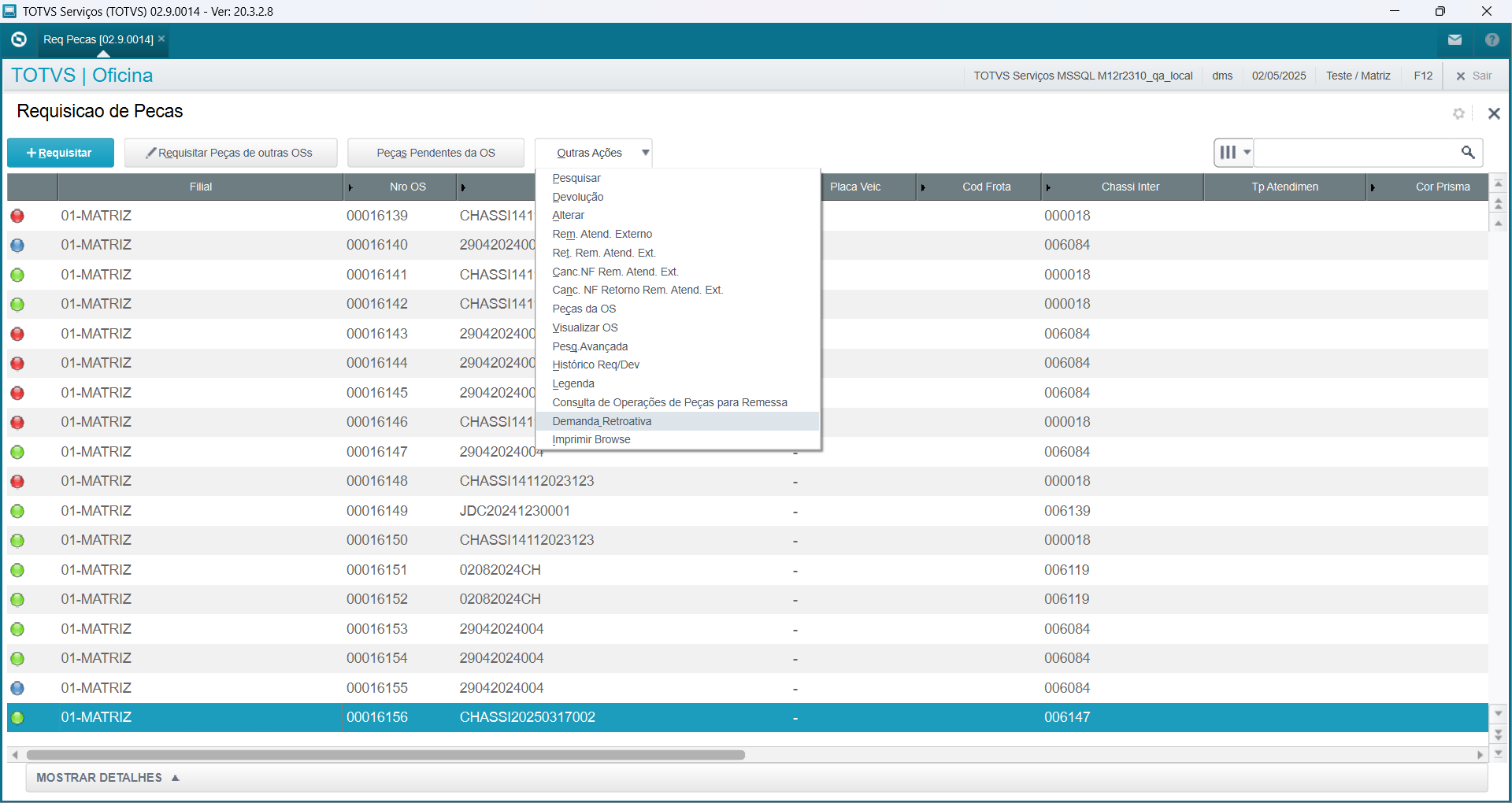Open Legenda from the menu

(x=677, y=384)
